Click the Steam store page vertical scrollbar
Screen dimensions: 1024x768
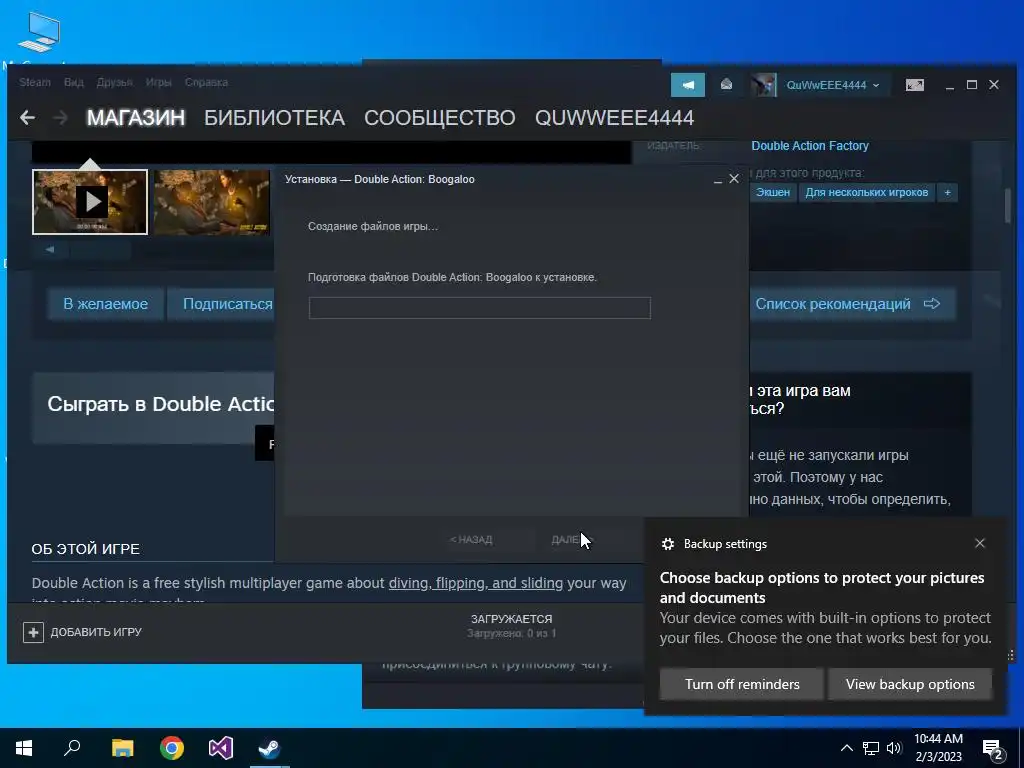pos(1008,204)
